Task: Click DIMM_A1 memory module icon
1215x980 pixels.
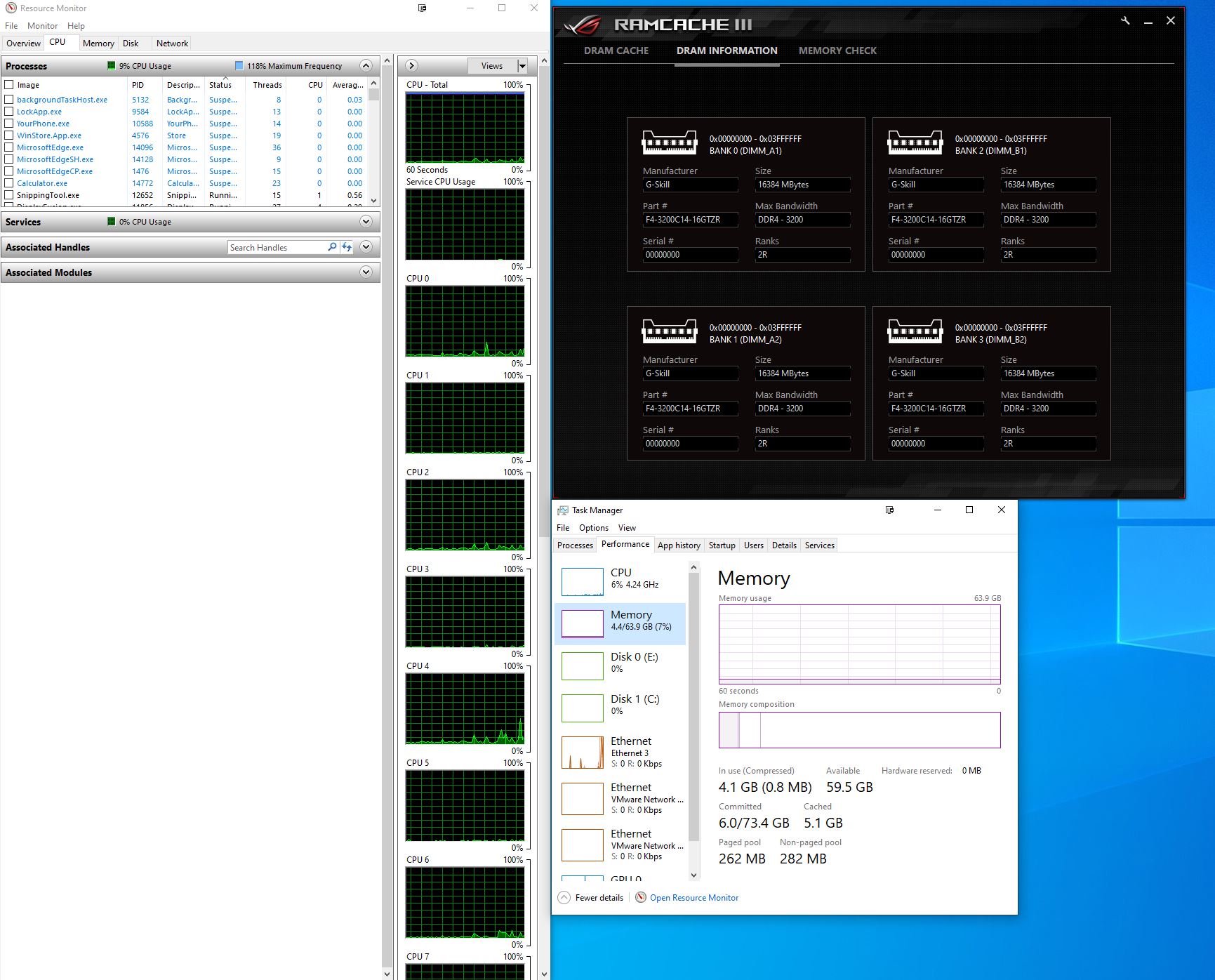Action: 670,143
